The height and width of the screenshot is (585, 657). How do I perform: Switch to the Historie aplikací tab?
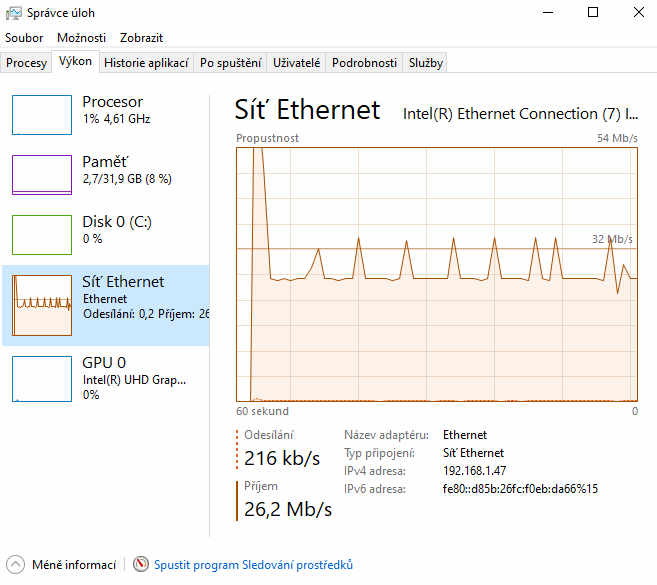pos(146,63)
